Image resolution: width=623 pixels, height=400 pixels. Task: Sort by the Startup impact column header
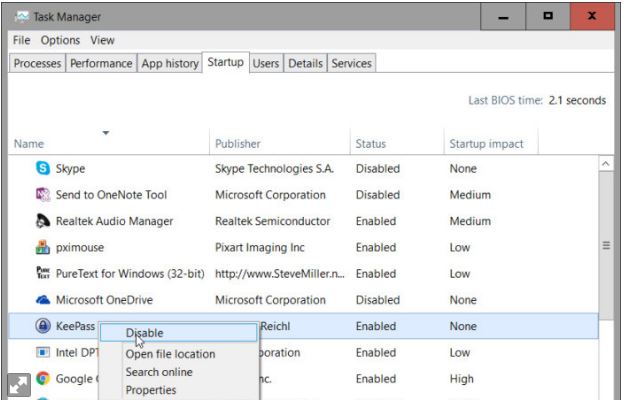tap(486, 143)
